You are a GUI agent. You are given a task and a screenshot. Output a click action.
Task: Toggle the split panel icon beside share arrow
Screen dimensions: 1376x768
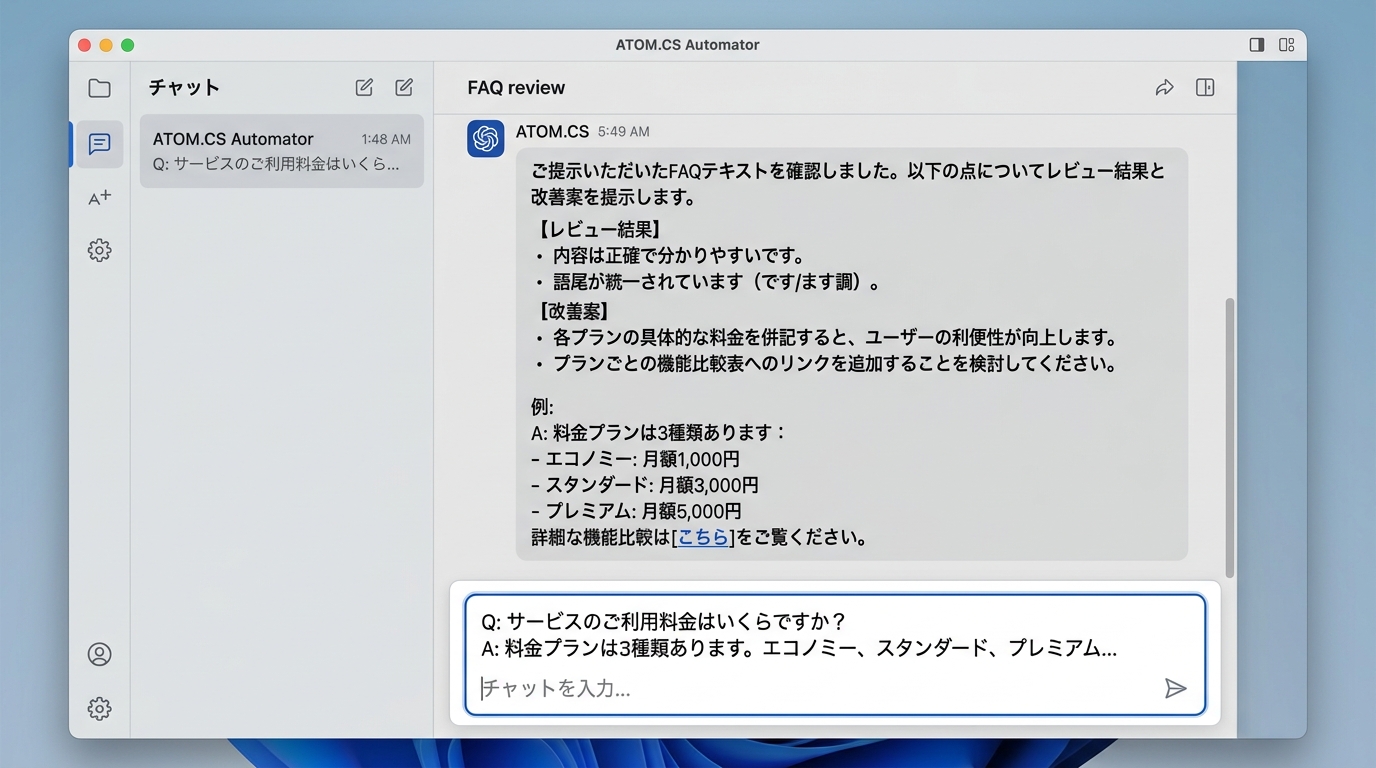click(x=1205, y=88)
